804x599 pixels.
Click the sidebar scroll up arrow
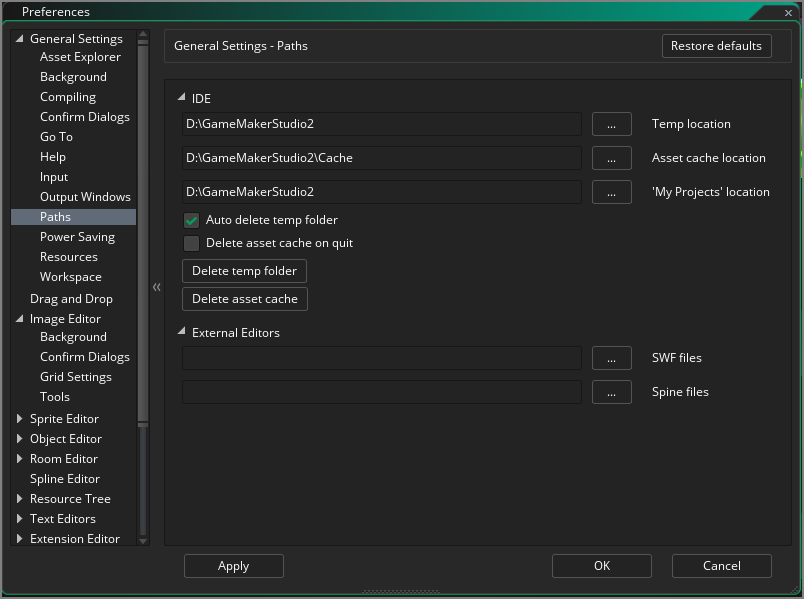click(x=143, y=35)
